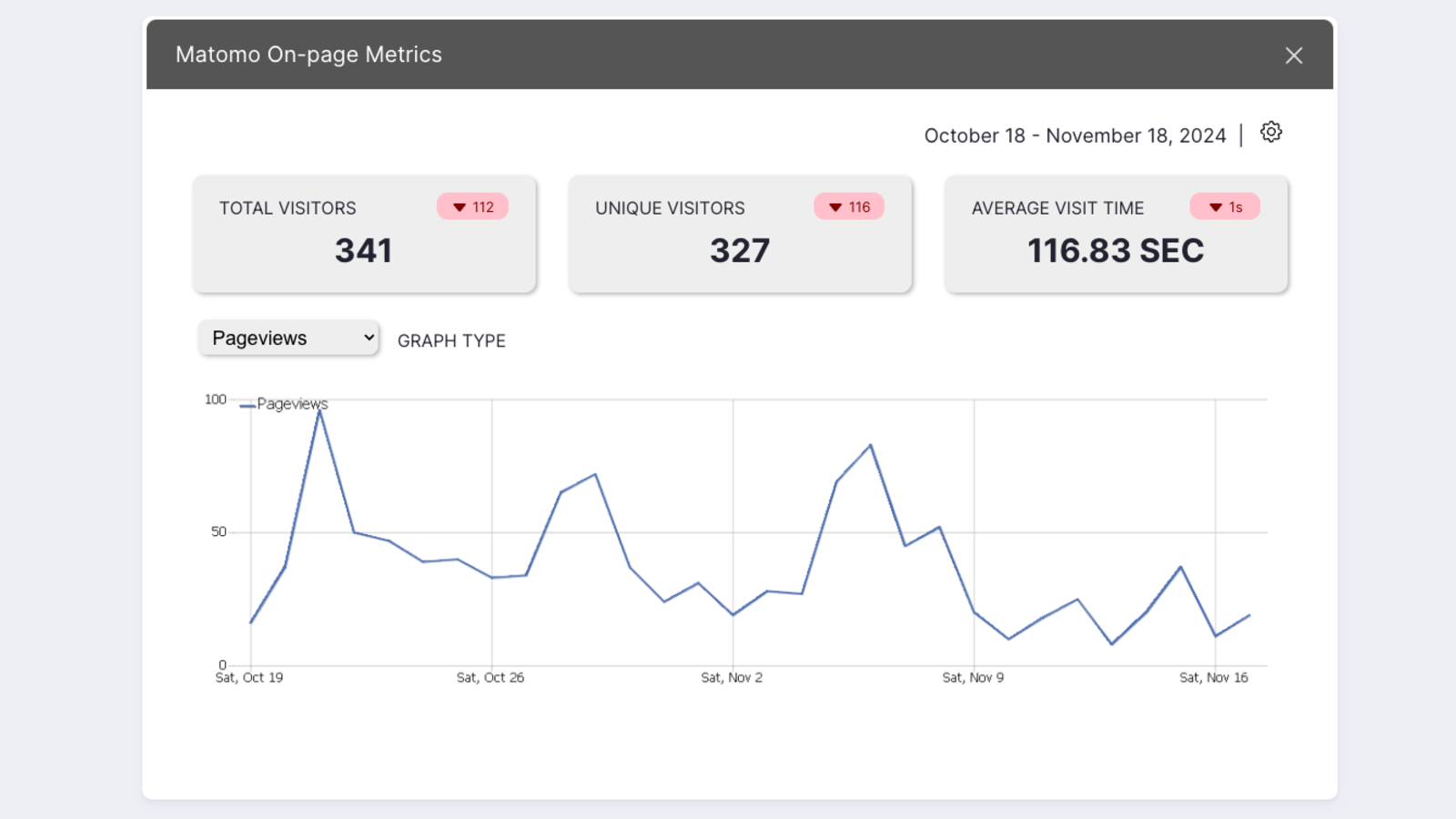The height and width of the screenshot is (819, 1456).
Task: Click the downward triangle inside the Unique Visitors badge
Action: tap(835, 207)
